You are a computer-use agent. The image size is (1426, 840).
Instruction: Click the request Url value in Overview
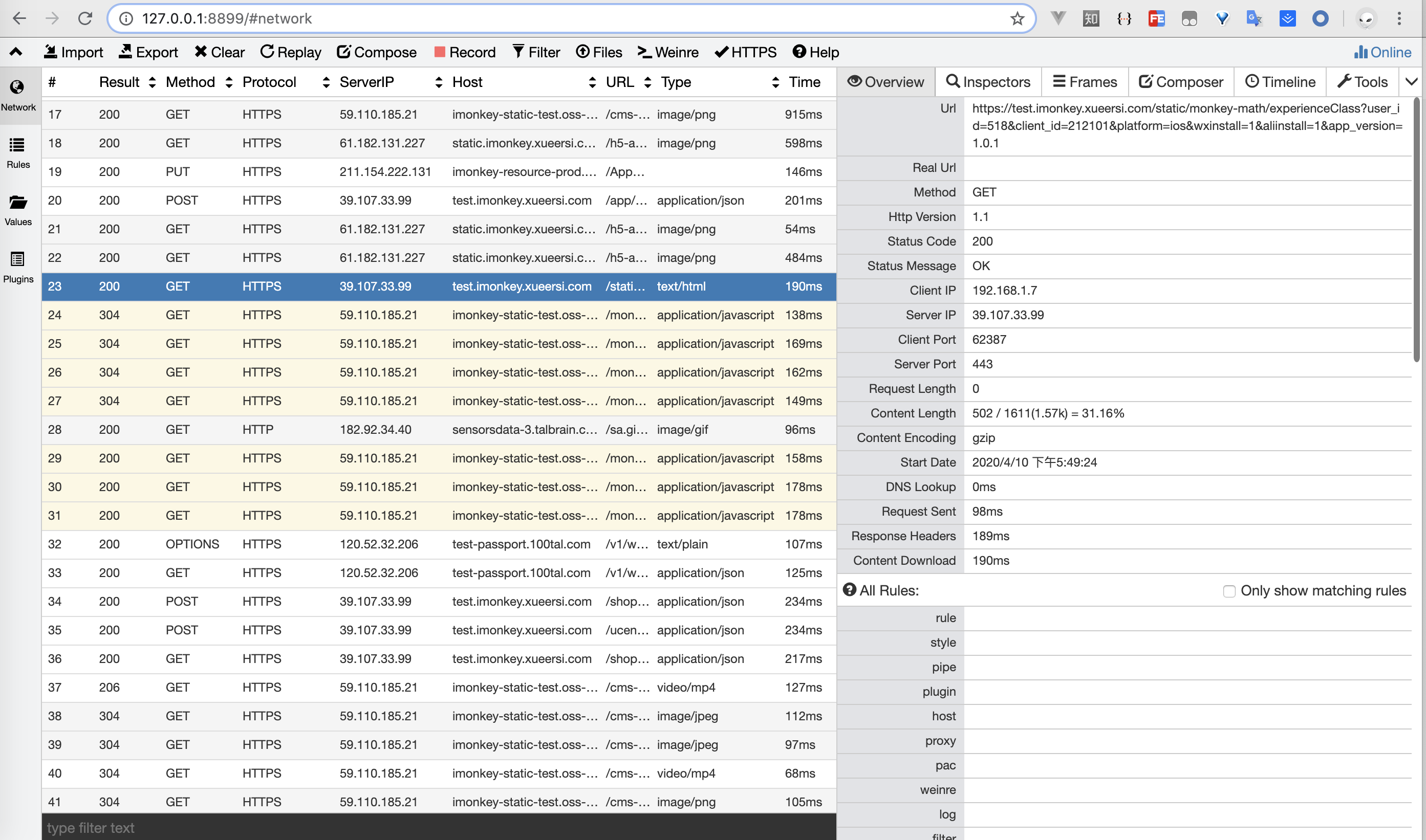[x=1187, y=126]
